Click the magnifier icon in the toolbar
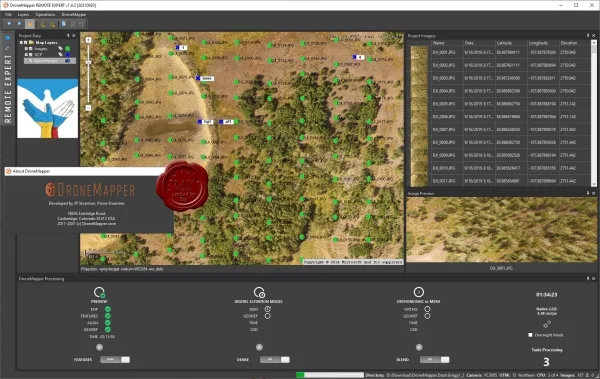This screenshot has height=379, width=600. (x=72, y=24)
